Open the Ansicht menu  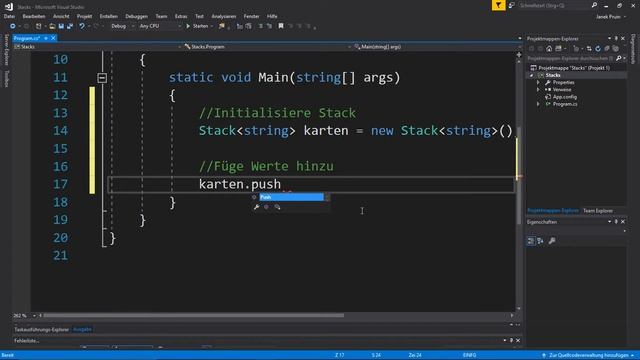click(x=61, y=16)
